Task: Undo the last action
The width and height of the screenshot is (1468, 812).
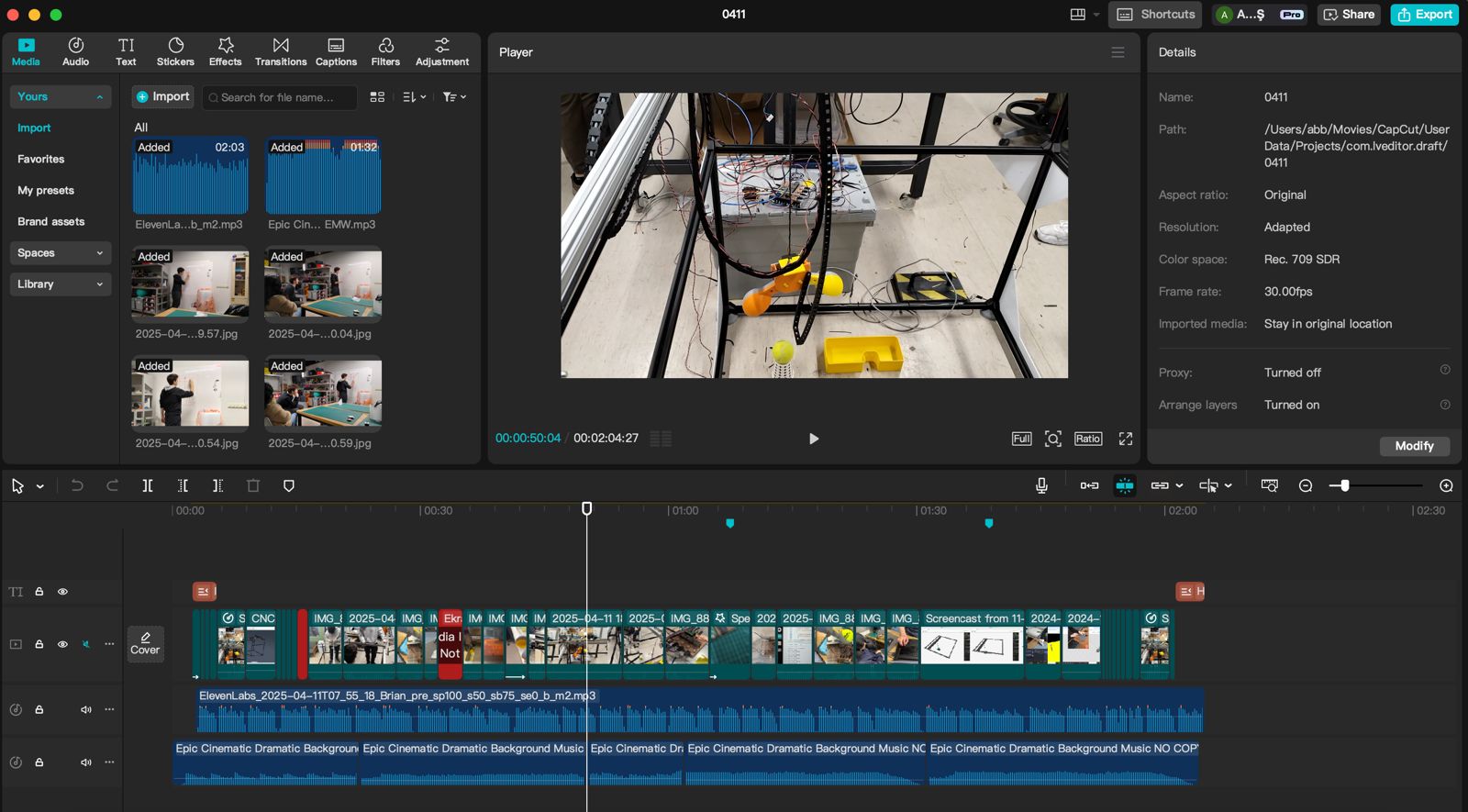Action: [x=77, y=485]
